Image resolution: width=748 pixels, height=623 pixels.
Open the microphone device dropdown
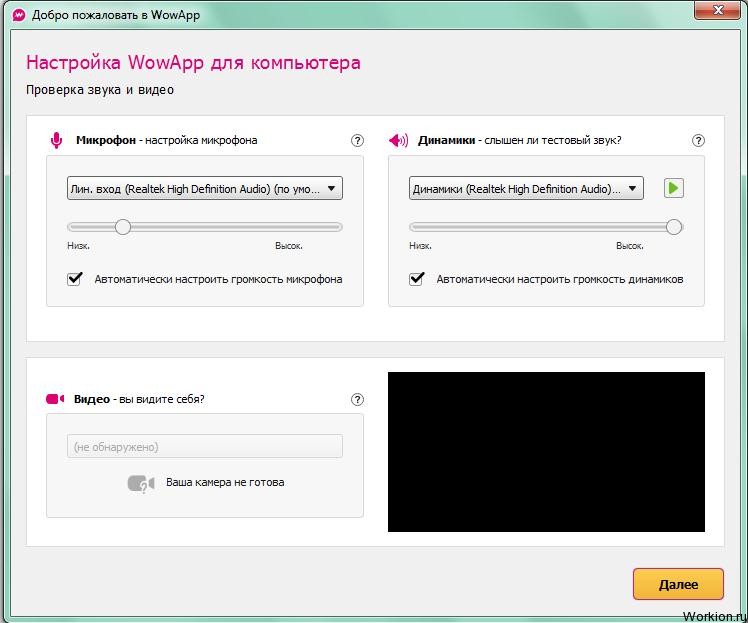pos(205,188)
